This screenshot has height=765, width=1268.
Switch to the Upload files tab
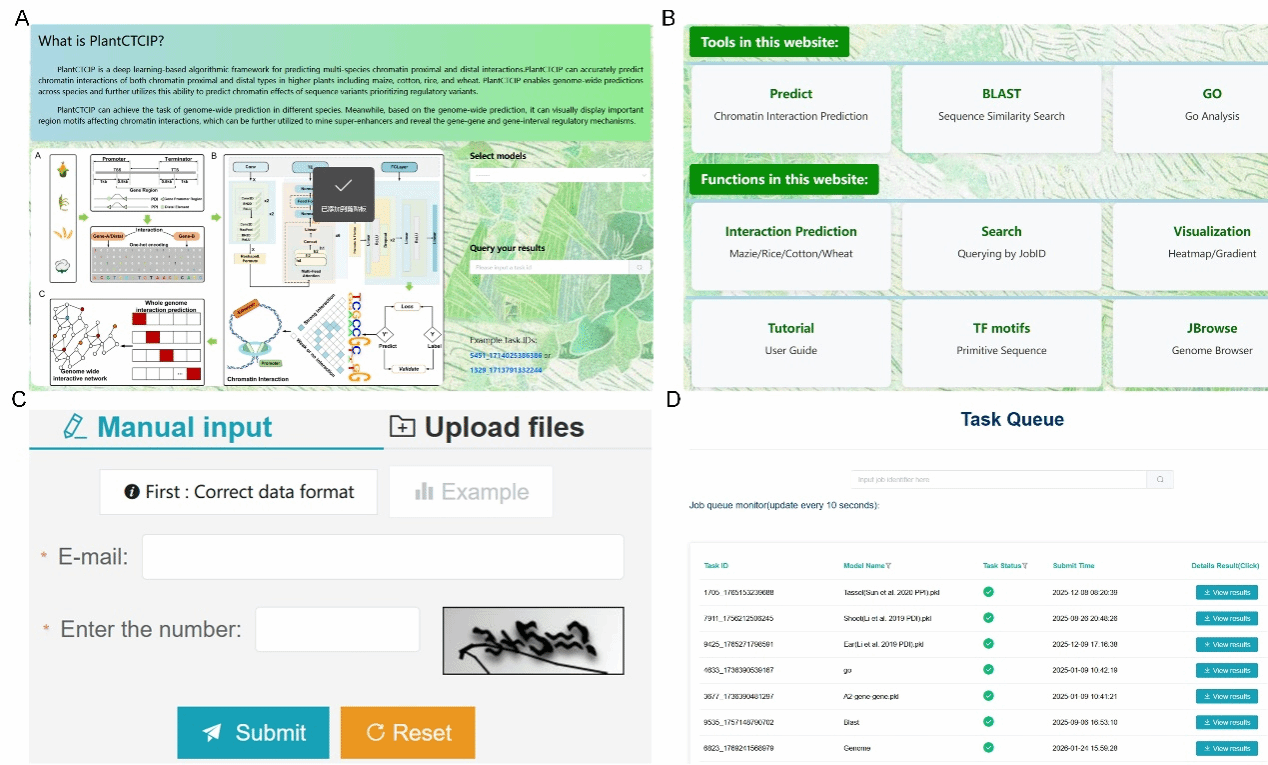[487, 428]
